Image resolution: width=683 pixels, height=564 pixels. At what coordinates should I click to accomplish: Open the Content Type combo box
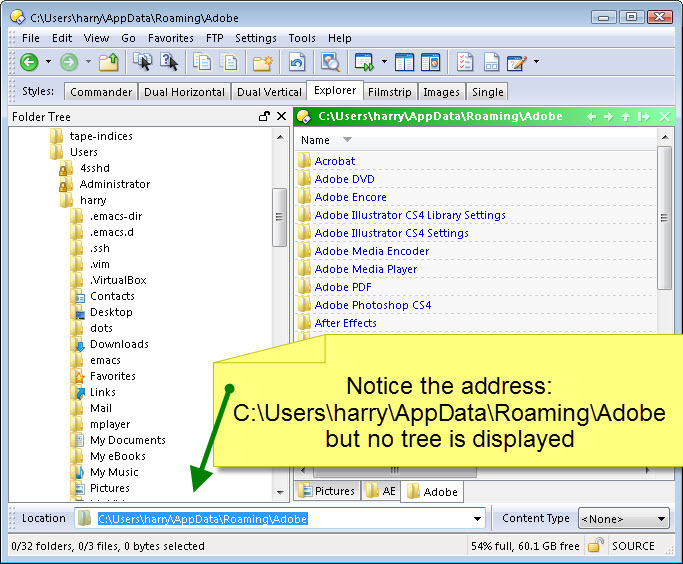tap(623, 519)
